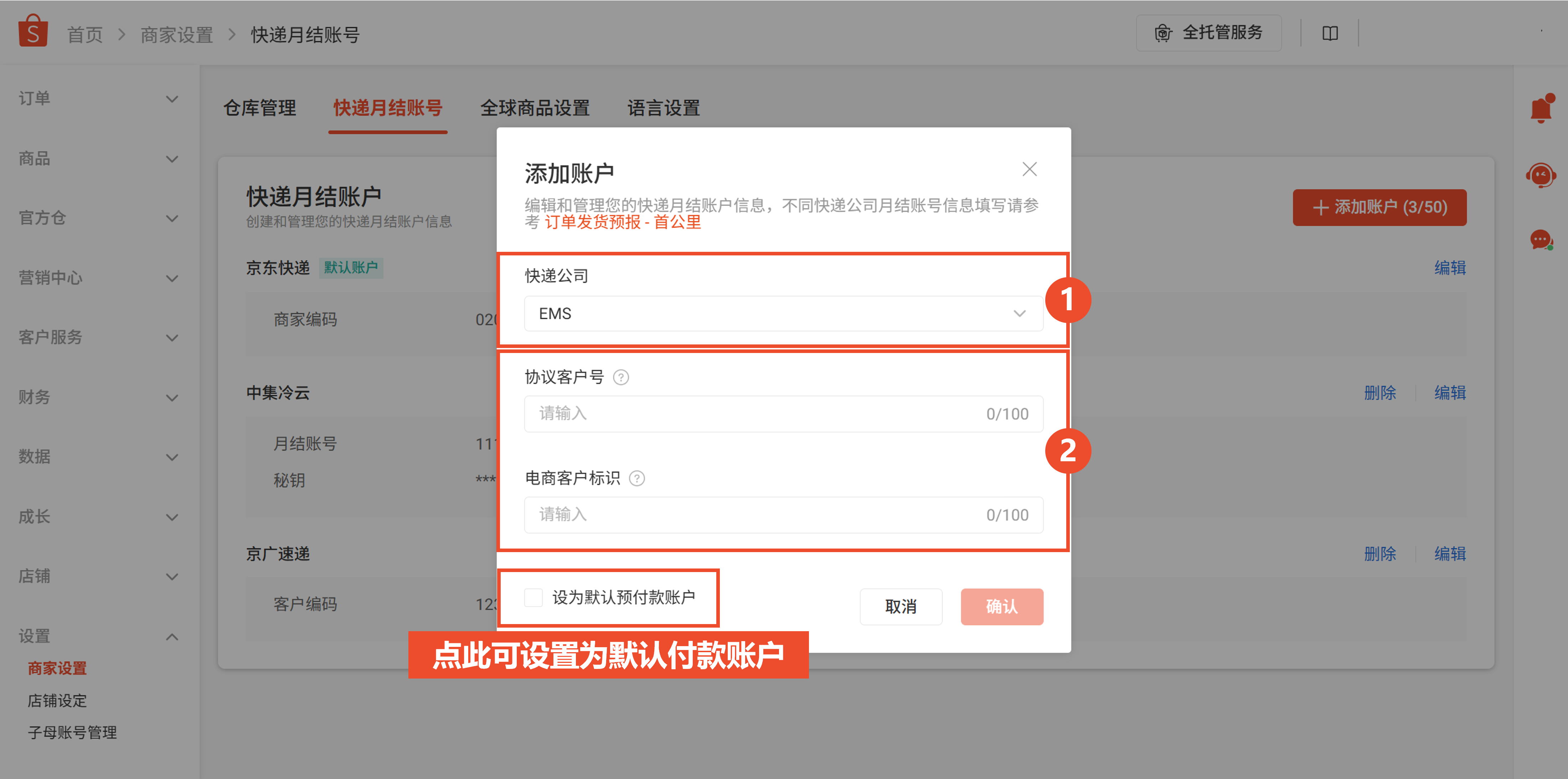Edit the 京广速递 account
This screenshot has width=1568, height=779.
pyautogui.click(x=1450, y=554)
